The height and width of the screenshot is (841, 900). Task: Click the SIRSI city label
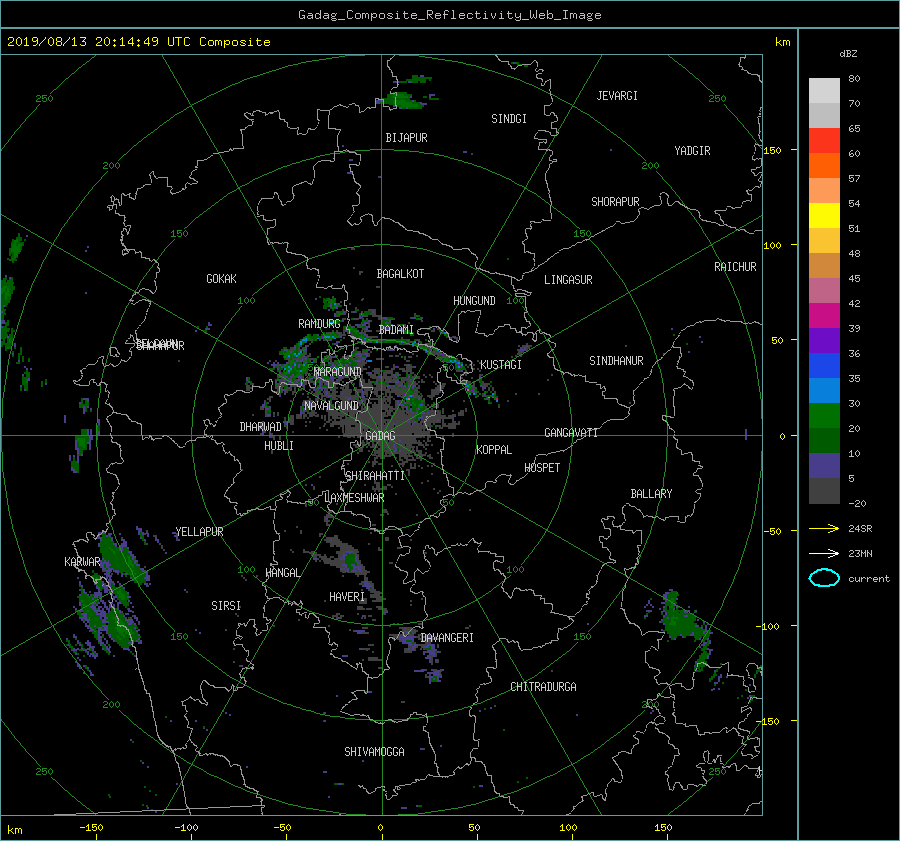tap(226, 606)
